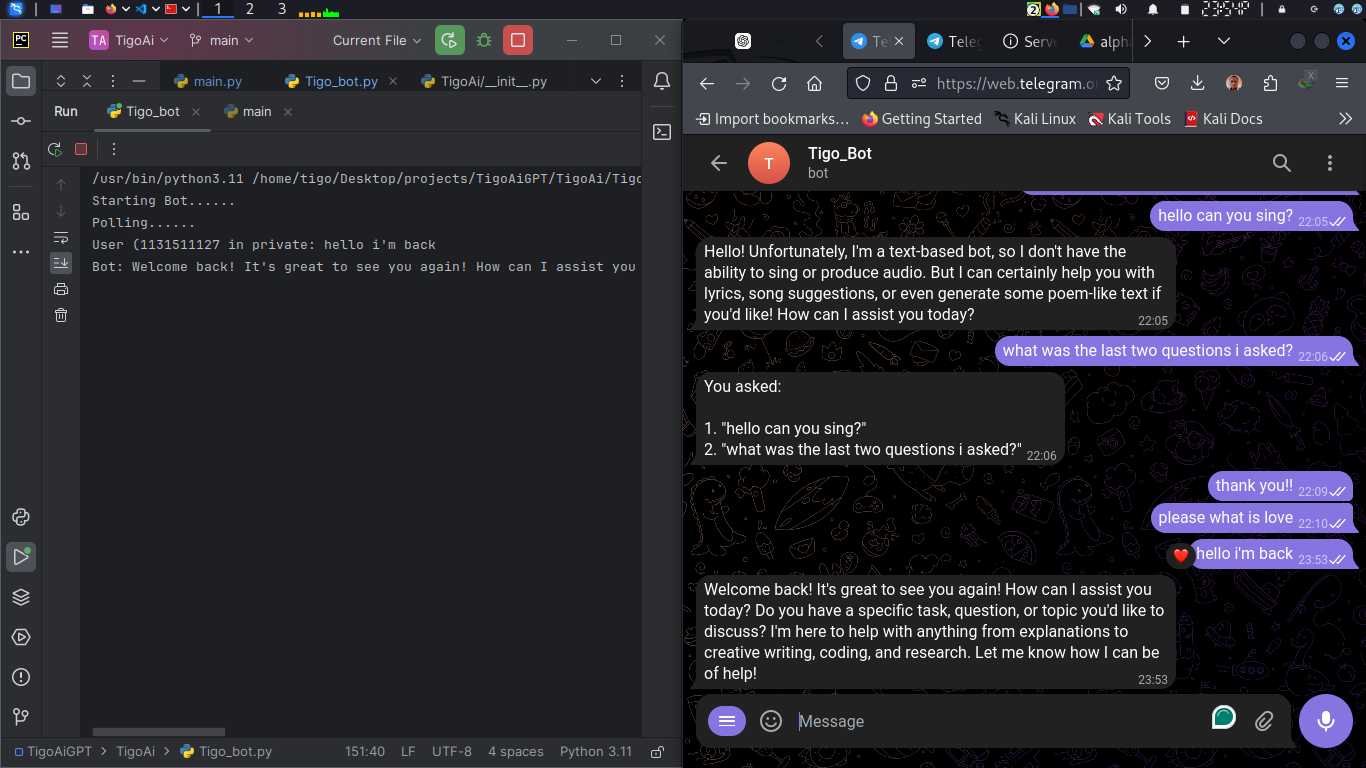Open Firefox application hamburger menu
Image resolution: width=1366 pixels, height=768 pixels.
1344,84
